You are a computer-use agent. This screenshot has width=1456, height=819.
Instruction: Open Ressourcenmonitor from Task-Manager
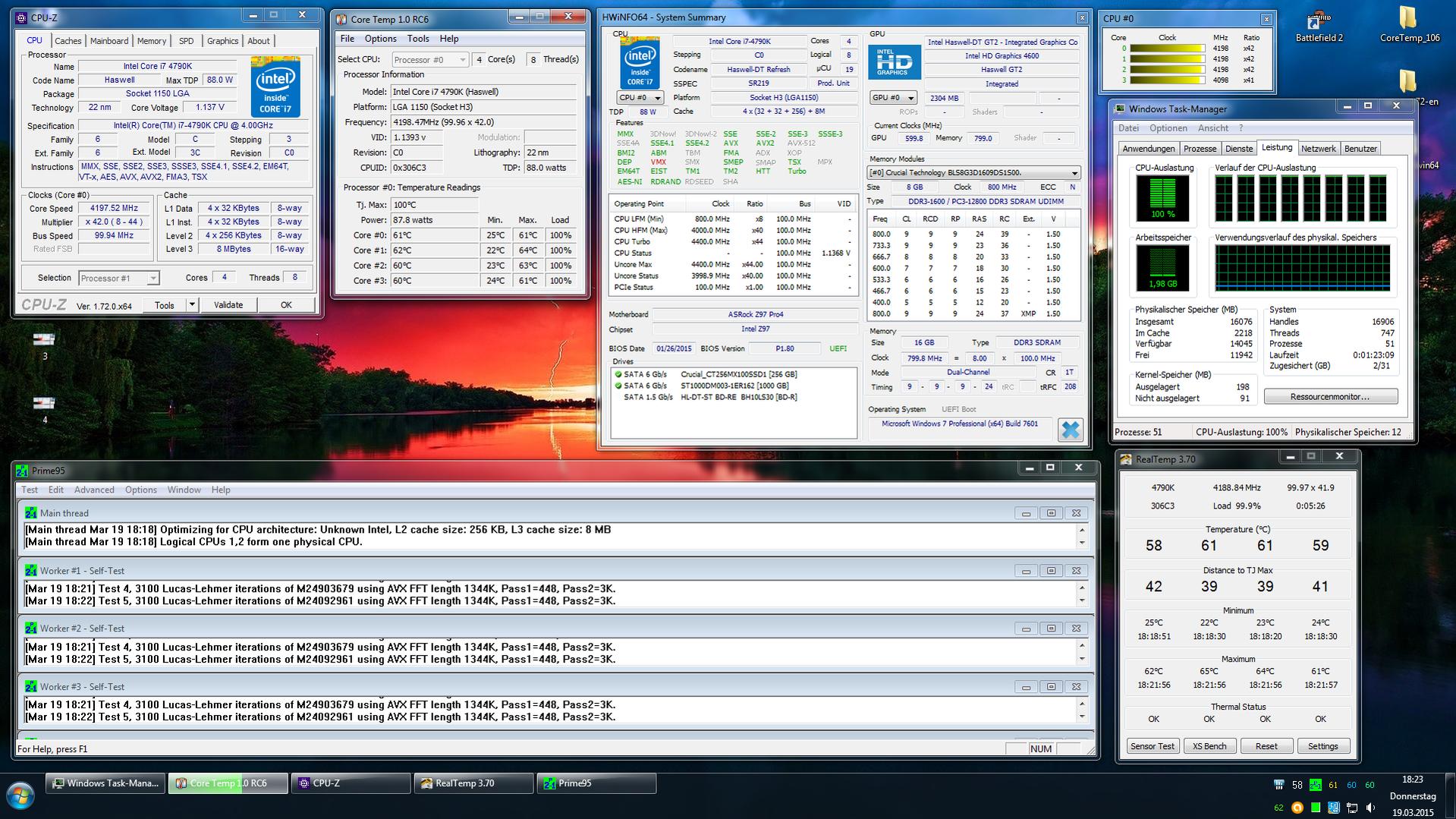tap(1330, 396)
